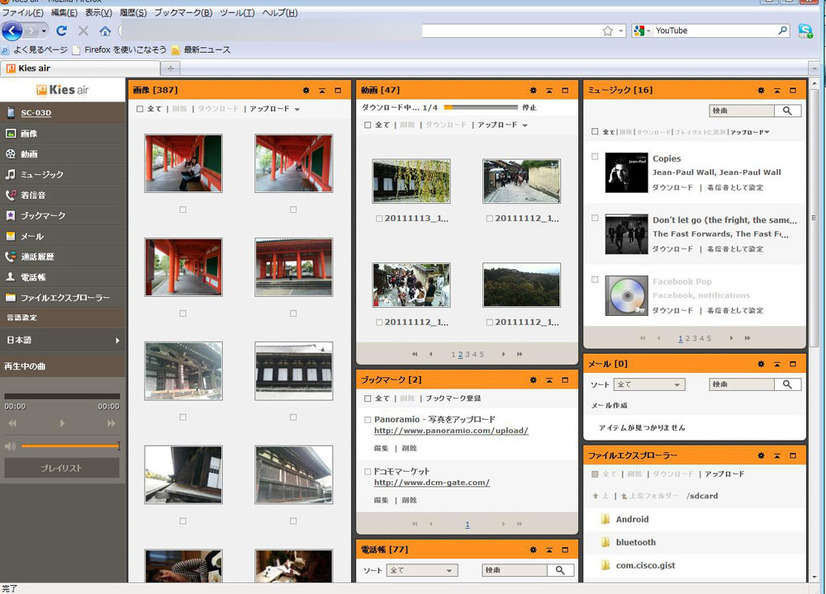The image size is (826, 594).
Task: Open settings gear of ブックマーク panel
Action: 533,380
